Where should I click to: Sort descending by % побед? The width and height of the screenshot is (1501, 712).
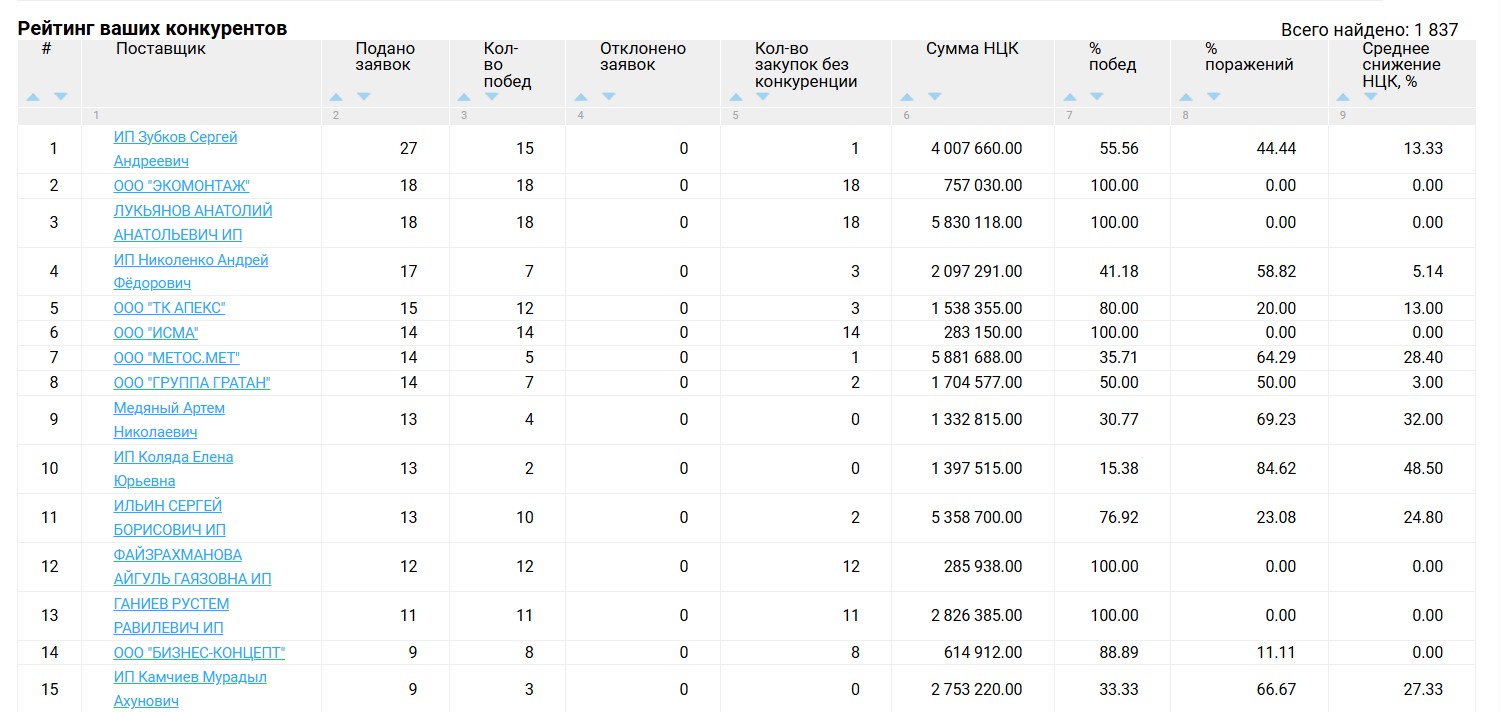click(x=1097, y=97)
